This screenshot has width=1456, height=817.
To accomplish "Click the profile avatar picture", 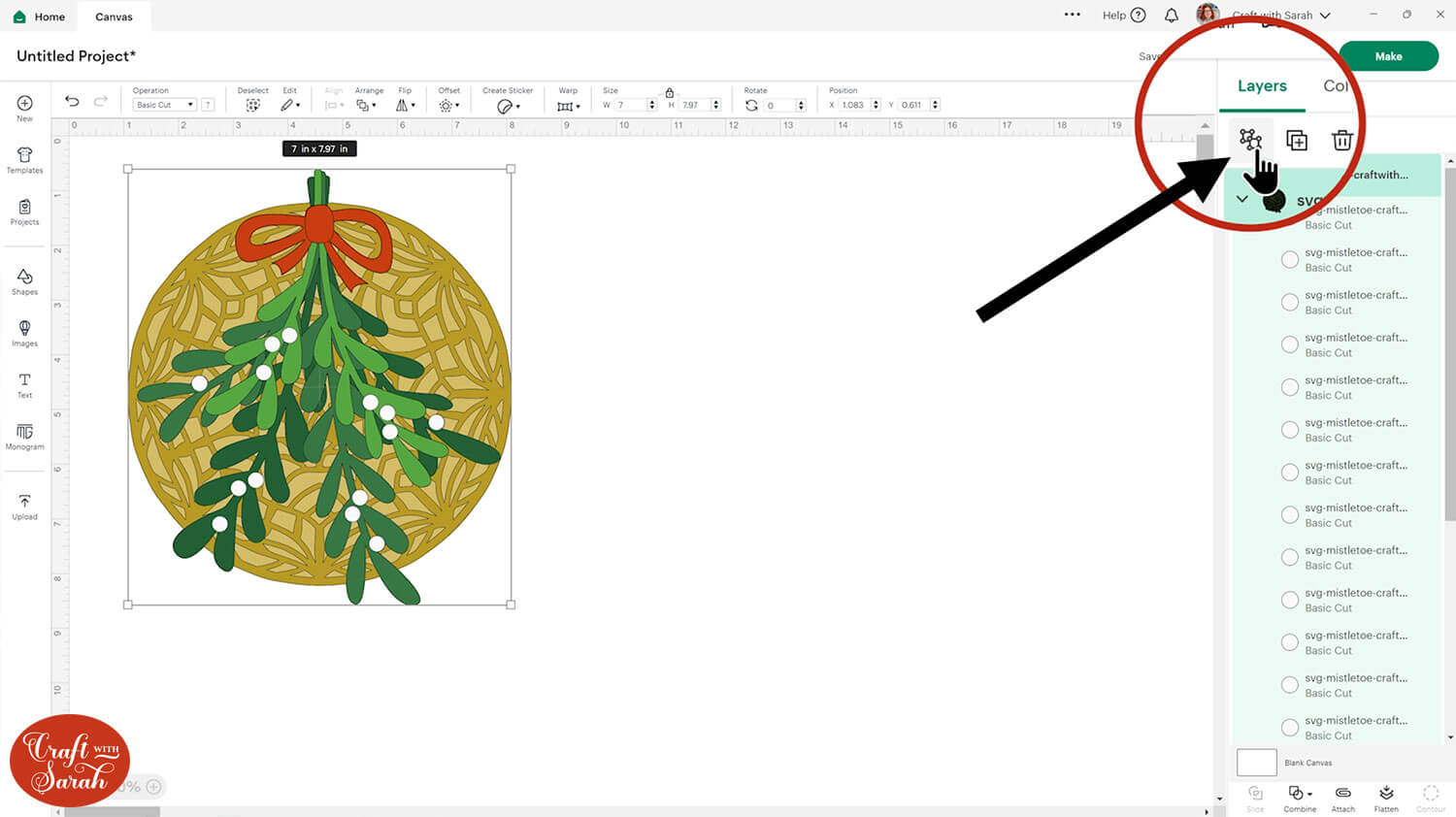I will tap(1208, 15).
